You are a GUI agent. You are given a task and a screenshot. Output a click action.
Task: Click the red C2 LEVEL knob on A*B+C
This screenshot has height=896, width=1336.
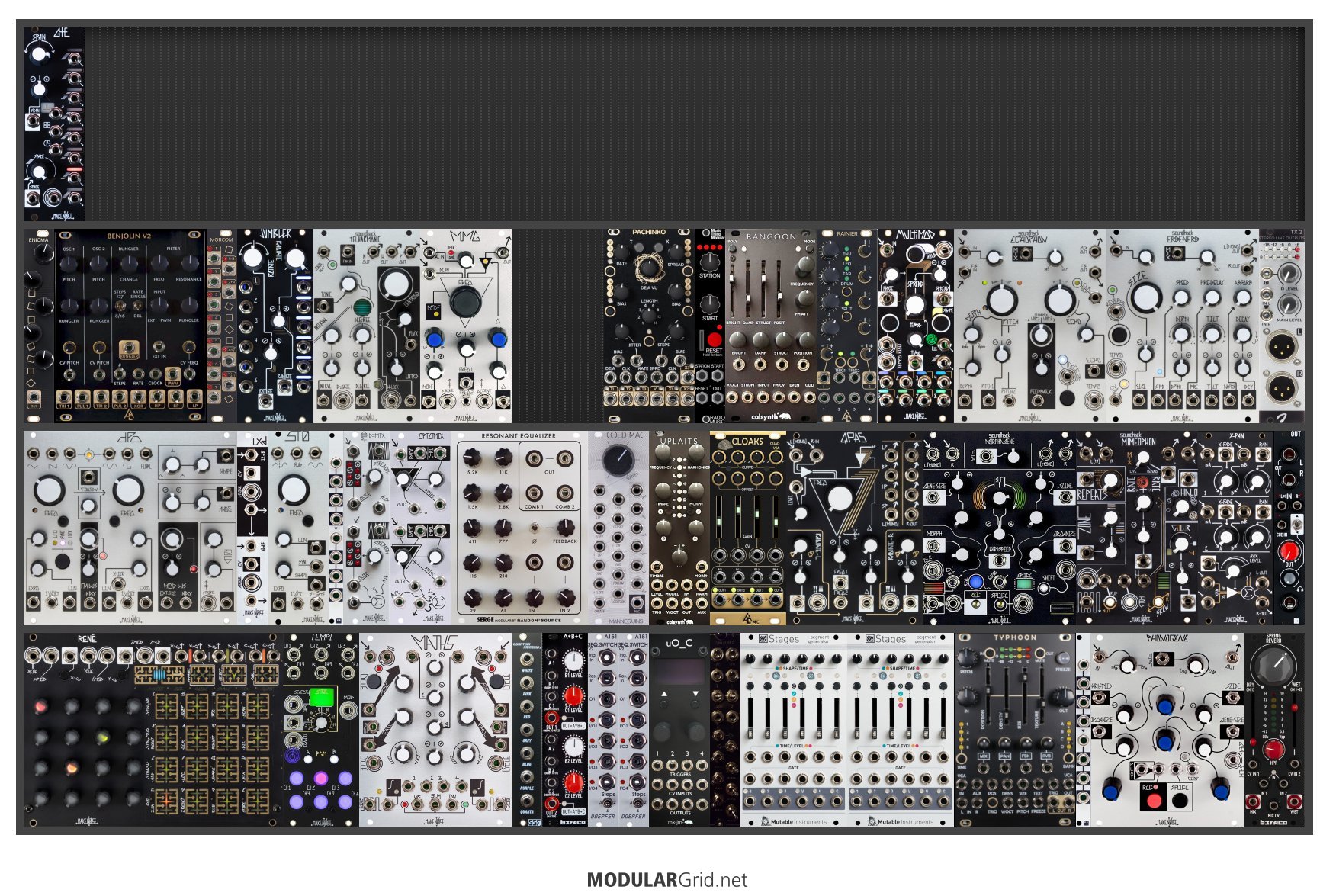(x=573, y=782)
